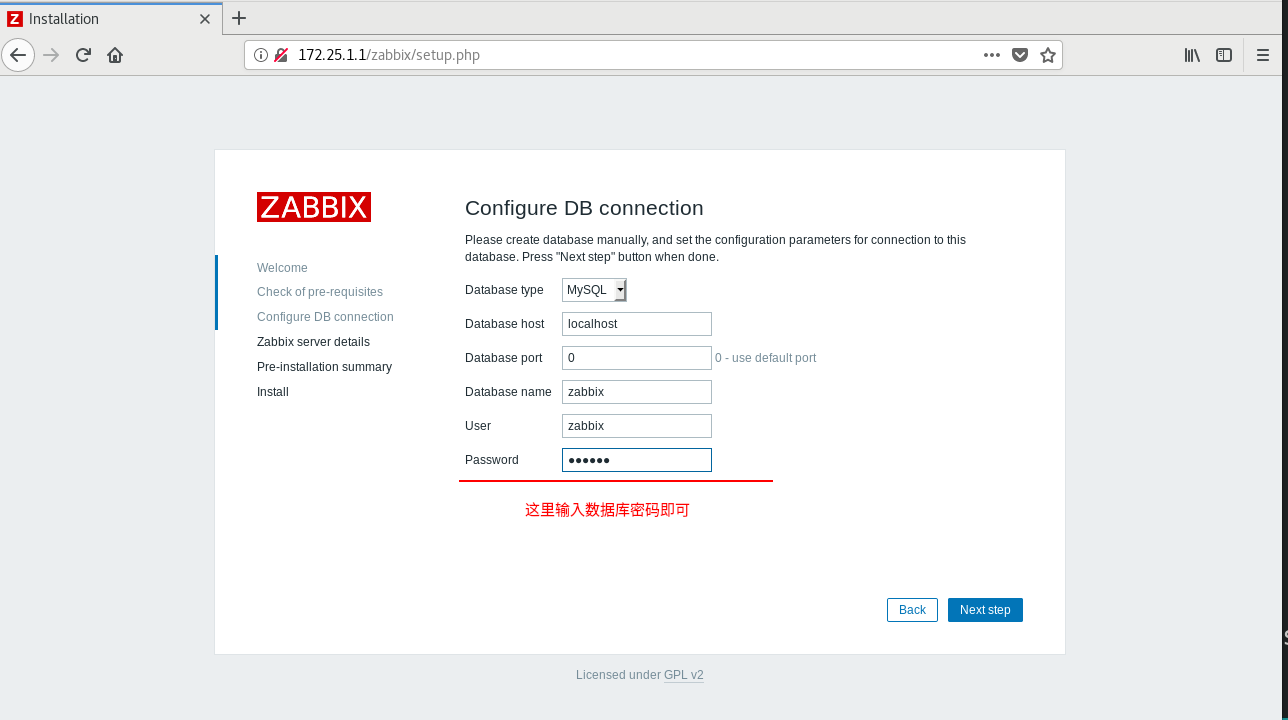Click the Back button
Image resolution: width=1288 pixels, height=720 pixels.
tap(911, 609)
